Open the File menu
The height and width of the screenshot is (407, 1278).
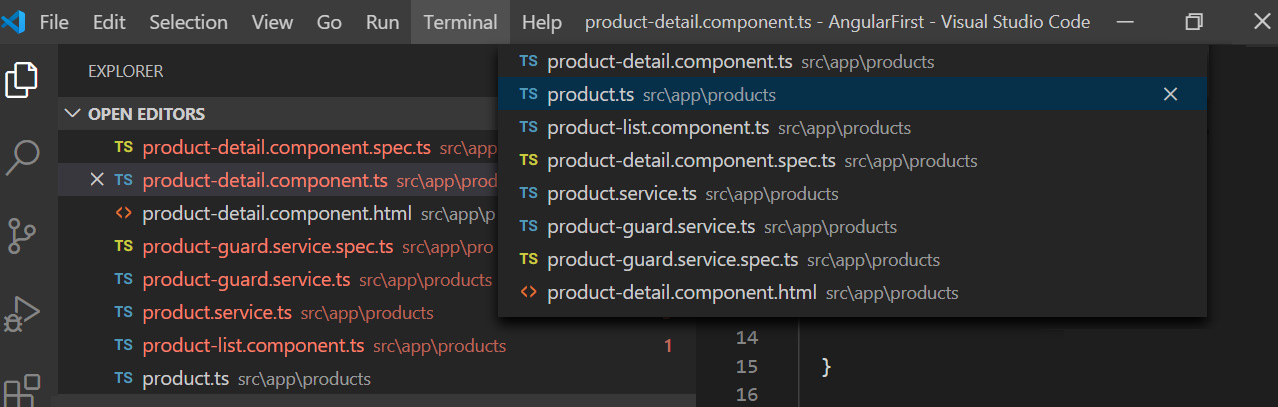[54, 22]
